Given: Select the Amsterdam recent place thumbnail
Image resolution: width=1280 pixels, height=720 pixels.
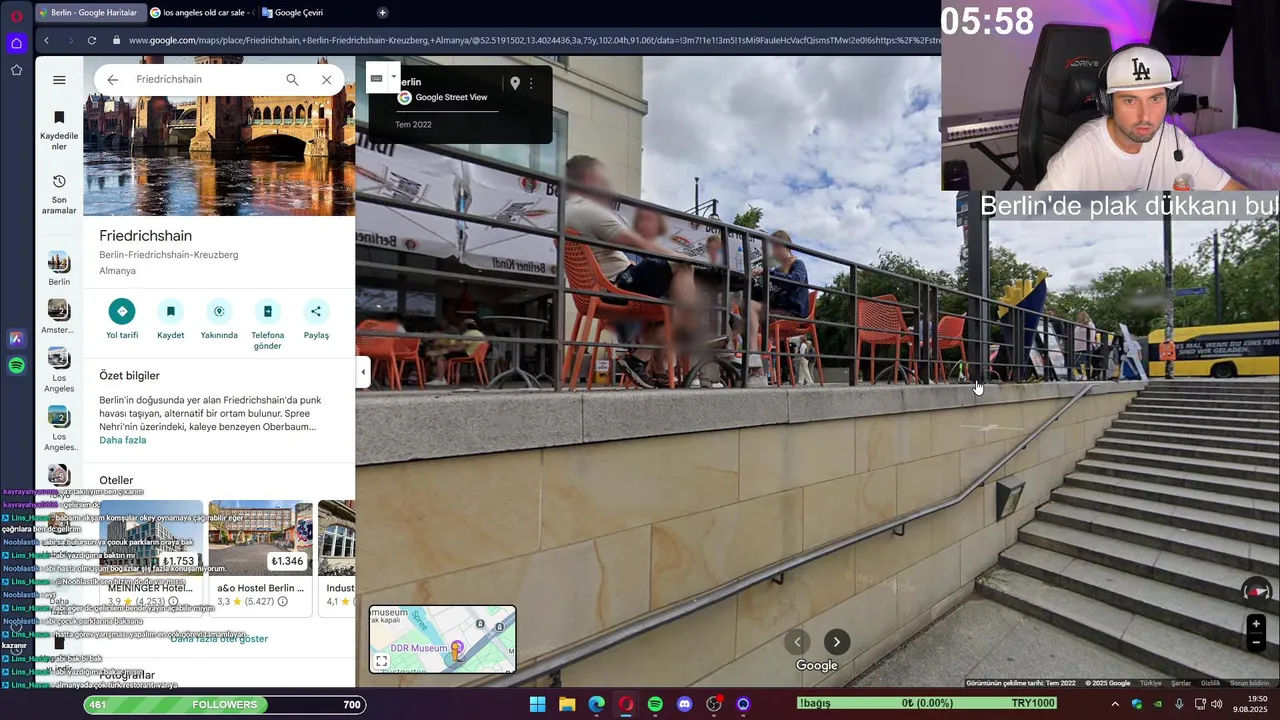Looking at the screenshot, I should [x=59, y=311].
